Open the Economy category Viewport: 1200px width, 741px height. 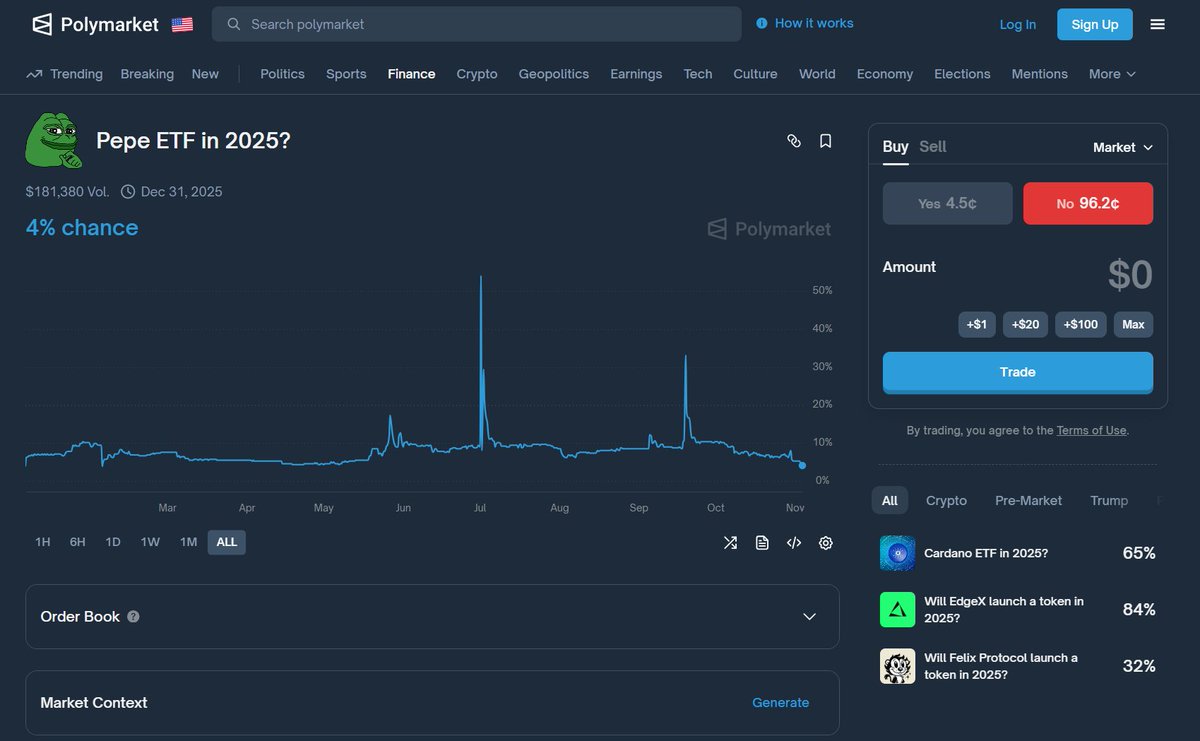[x=885, y=74]
